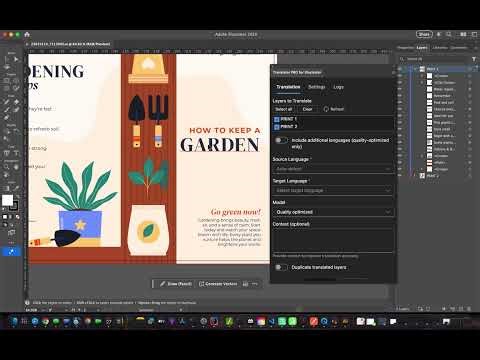Open the Edit Toolbar three-dot menu
This screenshot has height=360, width=480.
tap(11, 242)
